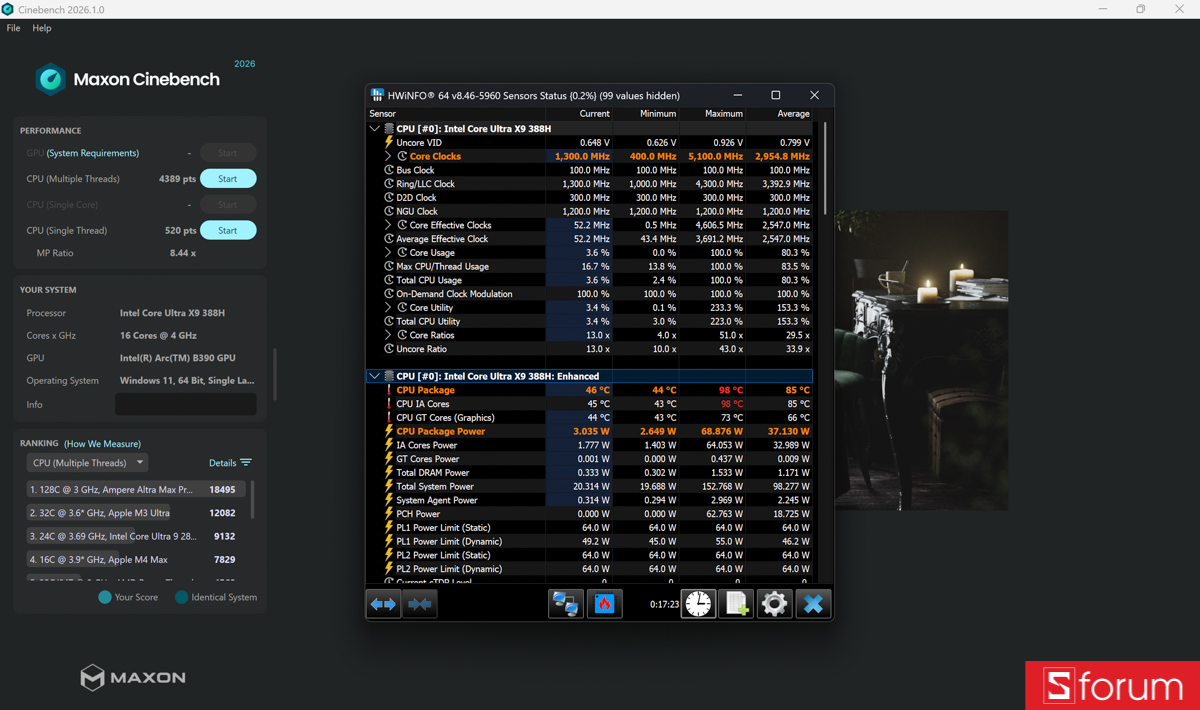This screenshot has width=1200, height=710.
Task: Click the clock icon beside Bus Clock
Action: pyautogui.click(x=389, y=170)
